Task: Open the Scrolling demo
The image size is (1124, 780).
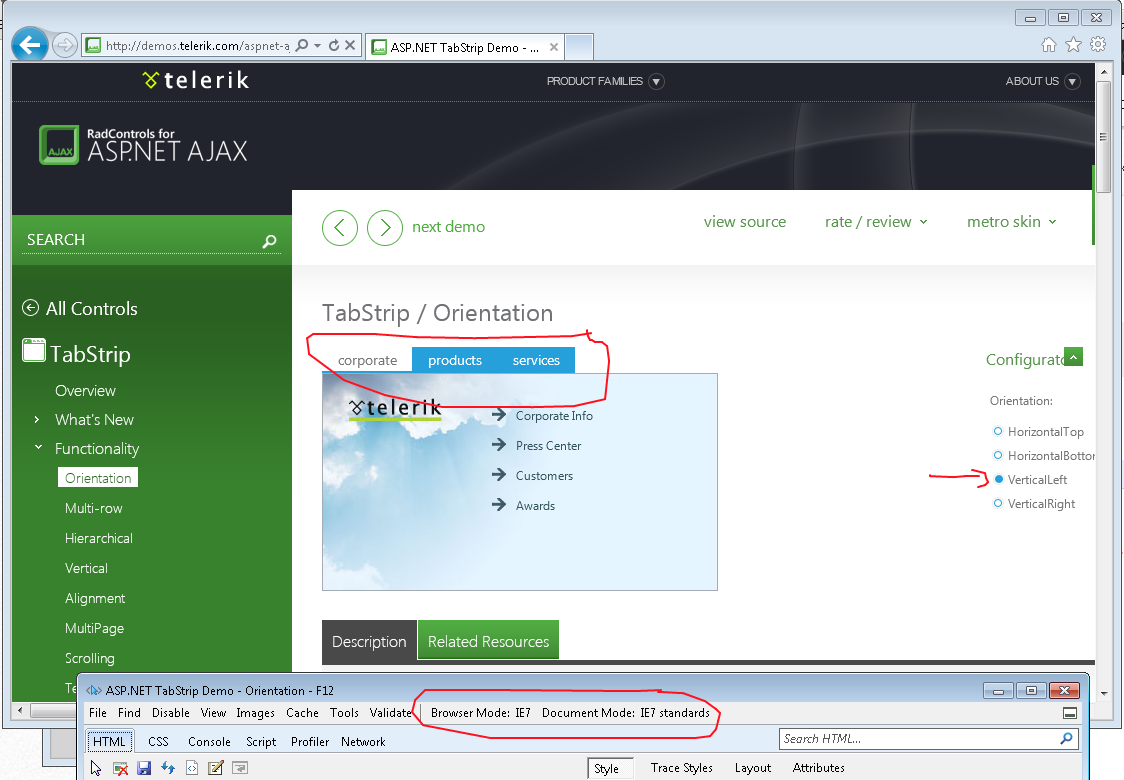Action: (90, 658)
